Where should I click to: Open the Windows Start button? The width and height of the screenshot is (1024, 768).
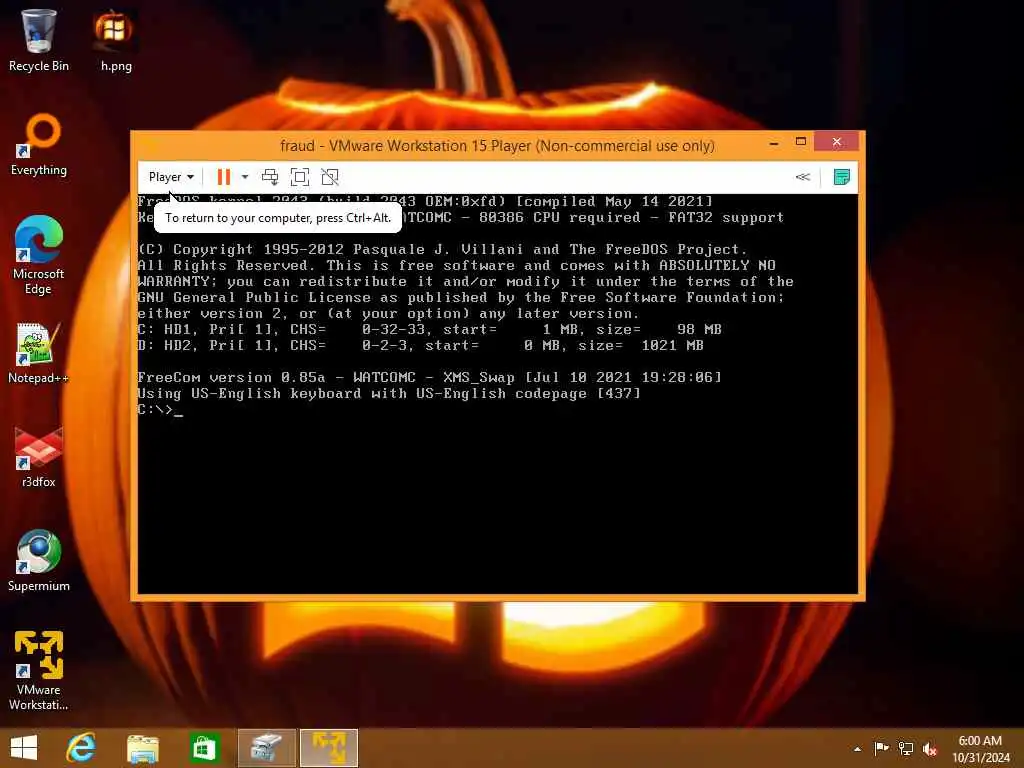pos(24,748)
